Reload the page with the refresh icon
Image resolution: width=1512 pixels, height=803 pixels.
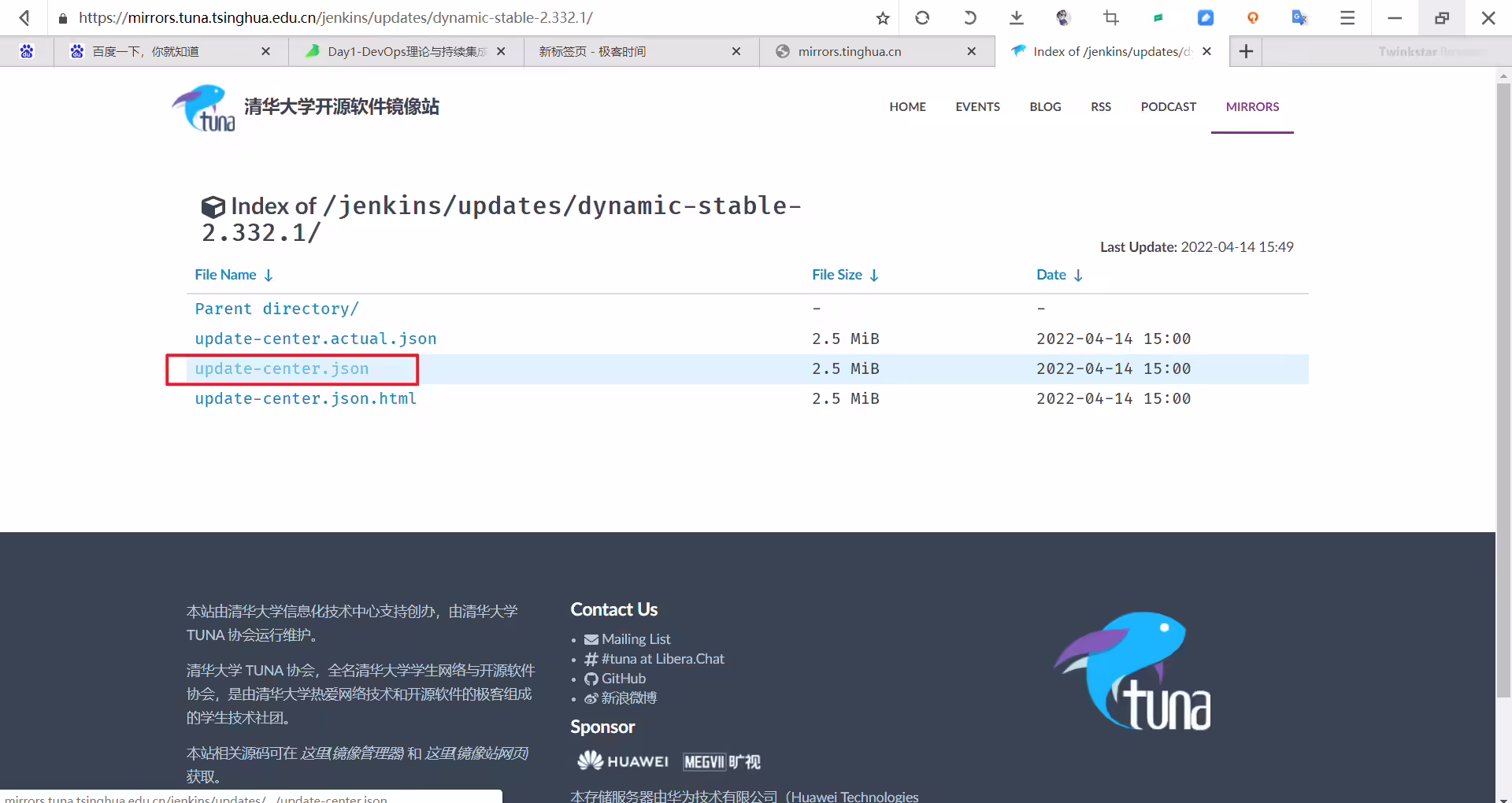[922, 17]
